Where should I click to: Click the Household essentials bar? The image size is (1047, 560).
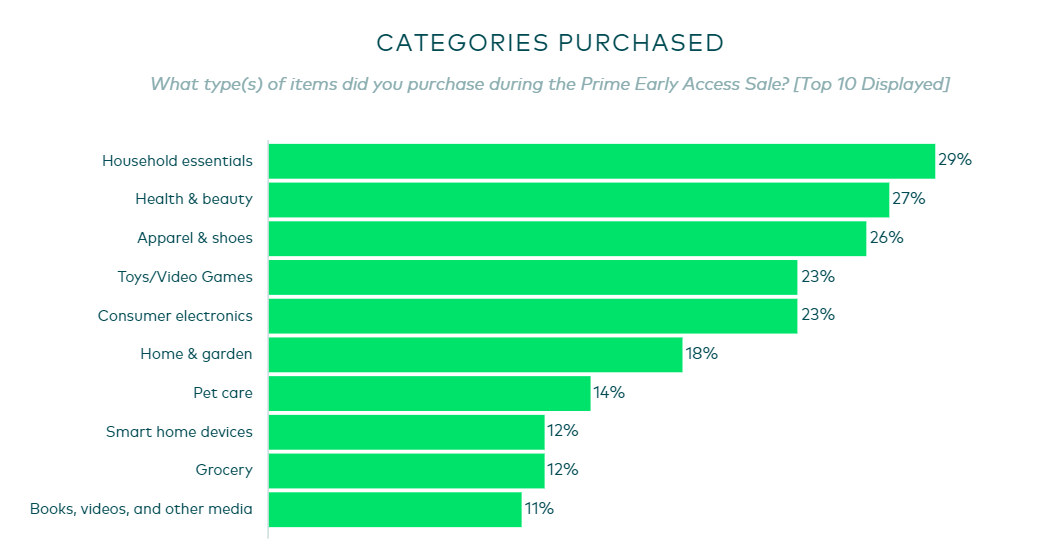[x=601, y=161]
